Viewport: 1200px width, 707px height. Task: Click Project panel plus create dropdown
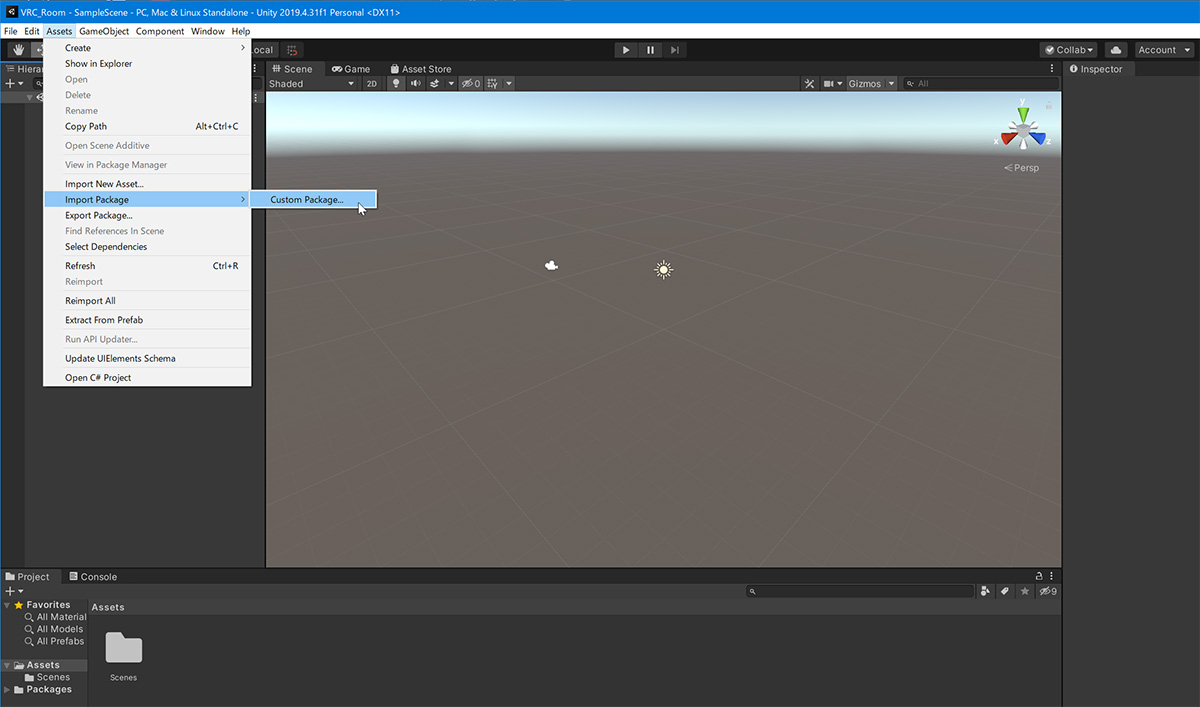tap(13, 591)
